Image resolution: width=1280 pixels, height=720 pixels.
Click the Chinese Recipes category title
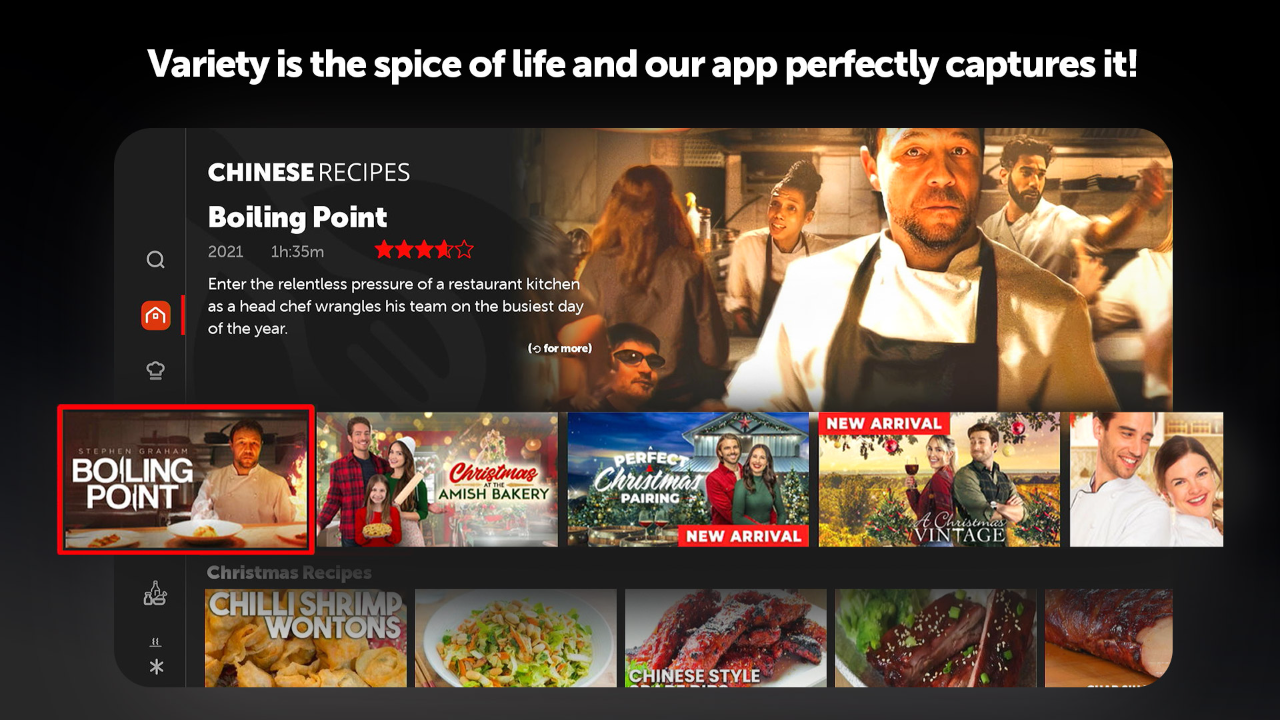coord(309,172)
